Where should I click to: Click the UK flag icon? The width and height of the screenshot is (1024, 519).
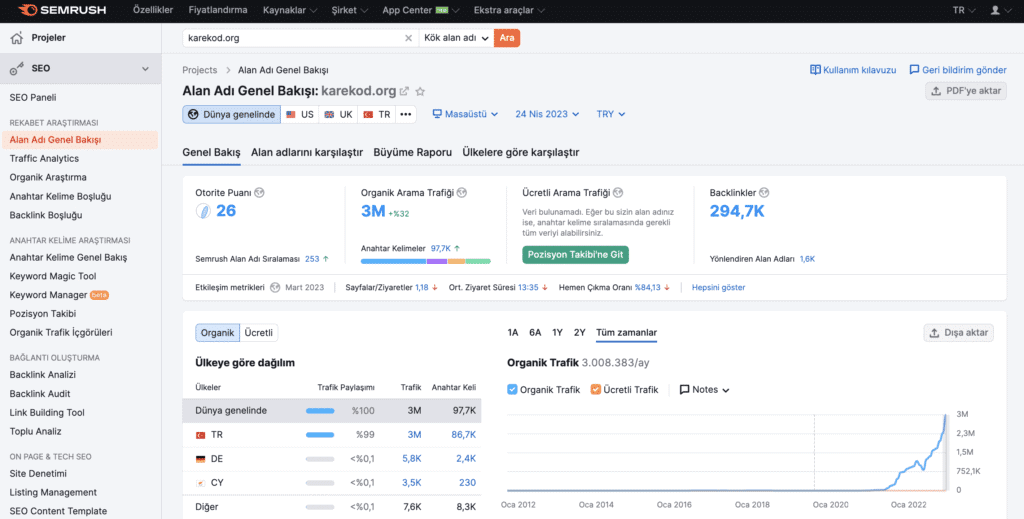pos(329,114)
